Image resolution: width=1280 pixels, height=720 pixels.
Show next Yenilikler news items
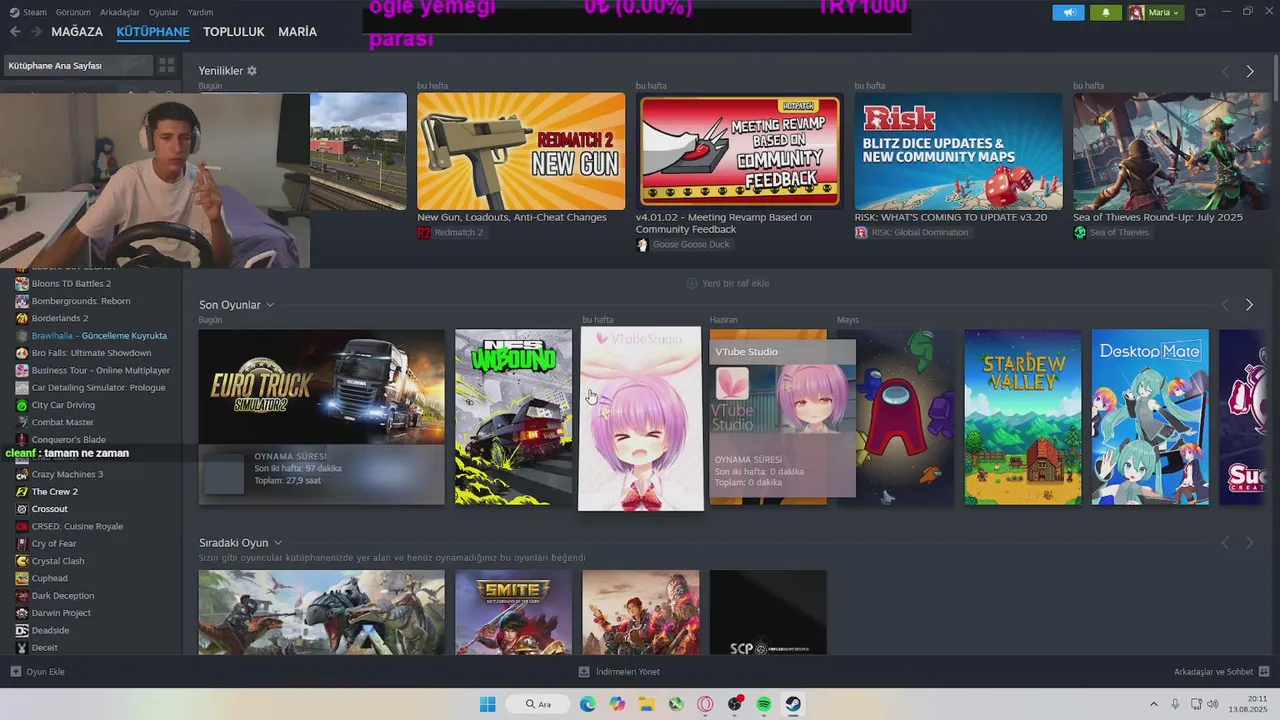tap(1249, 71)
